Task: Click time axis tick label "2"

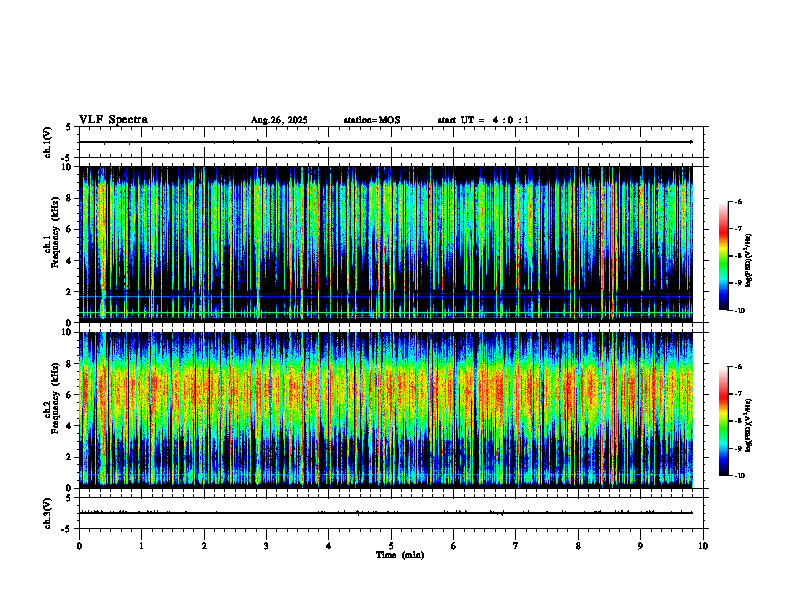Action: [204, 546]
